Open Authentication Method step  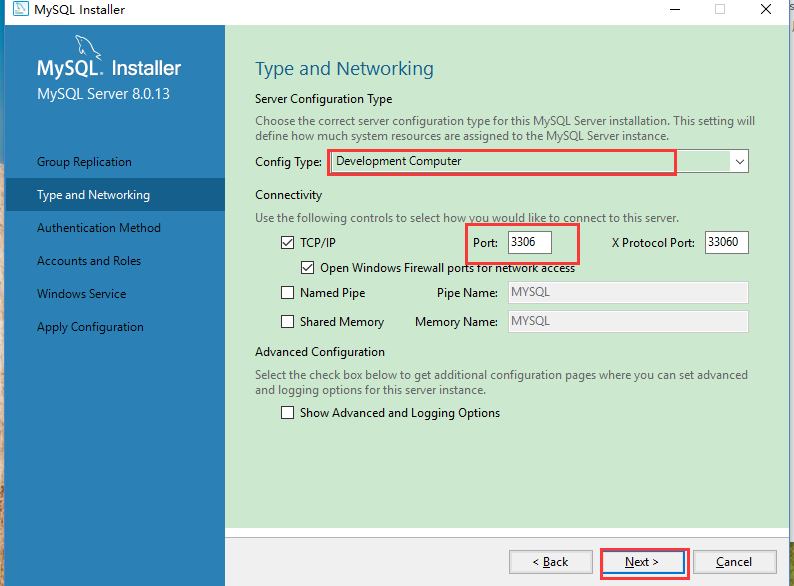pos(99,228)
